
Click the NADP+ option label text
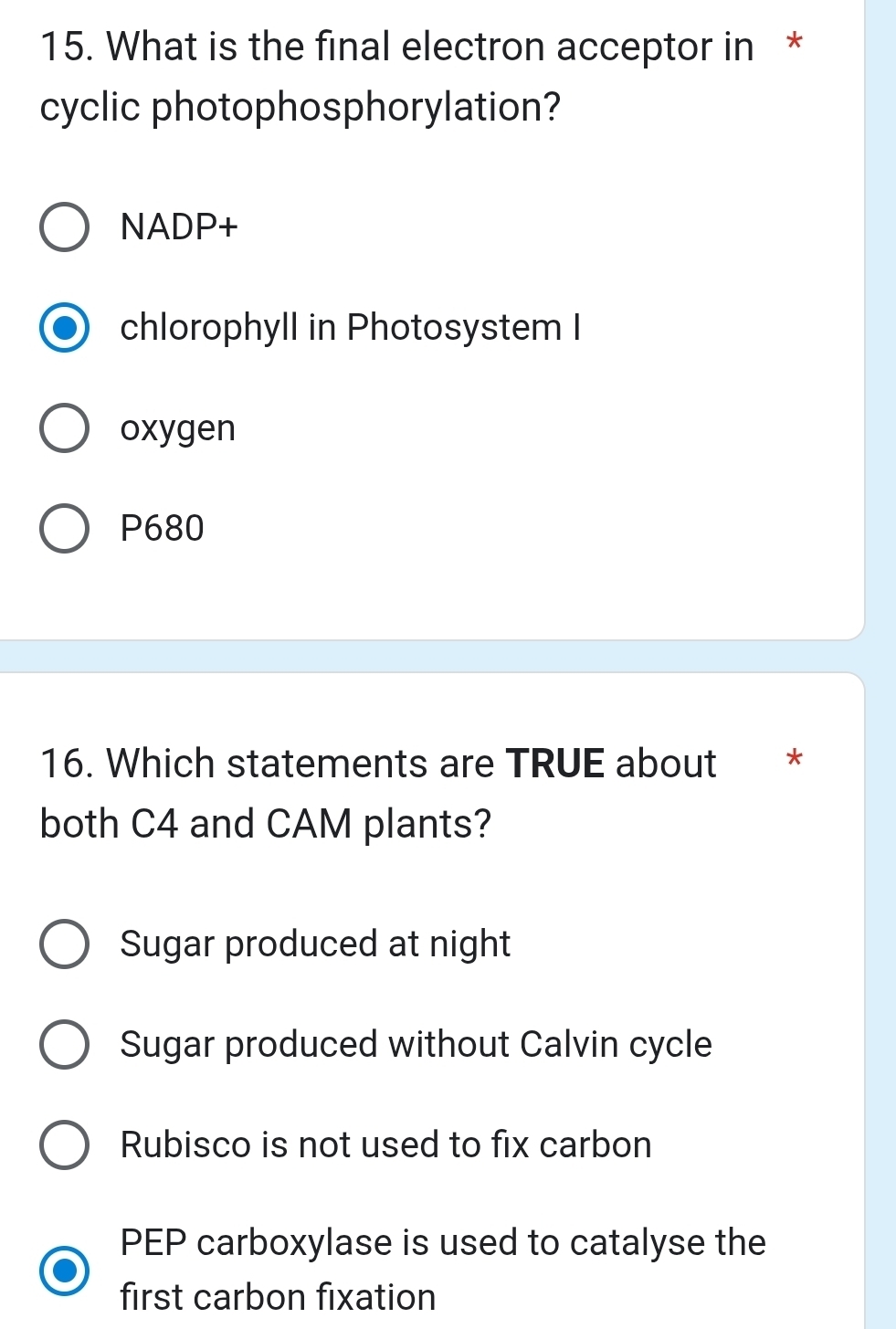[179, 227]
